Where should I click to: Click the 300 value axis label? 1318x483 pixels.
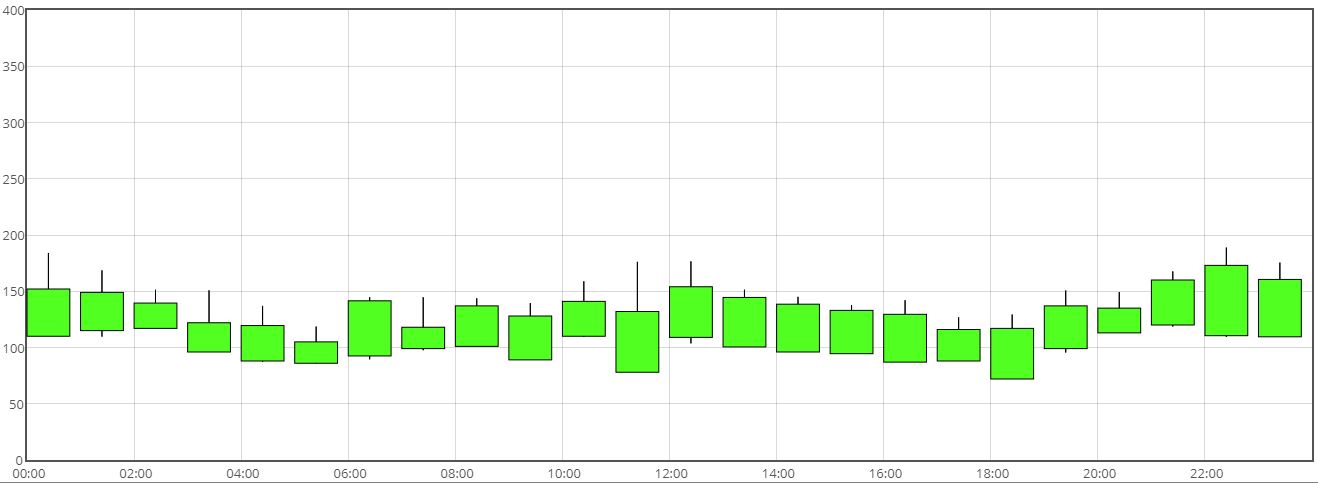point(14,123)
